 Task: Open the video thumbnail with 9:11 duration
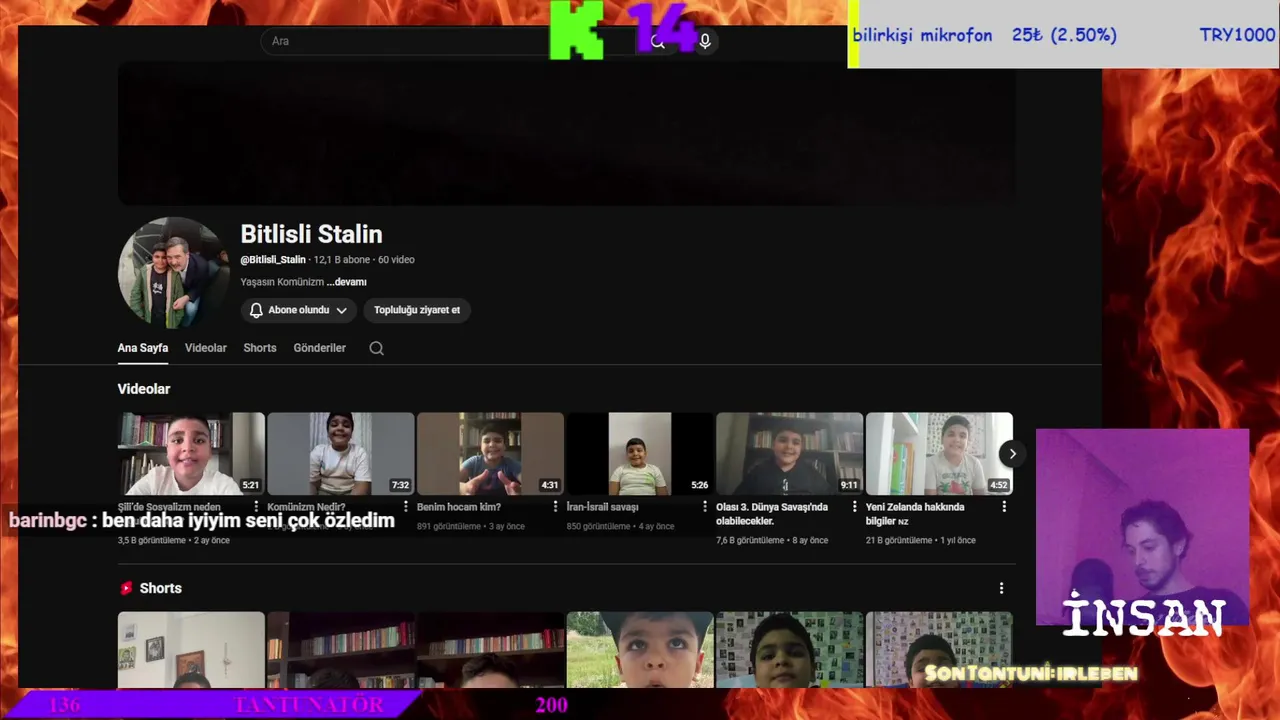pyautogui.click(x=789, y=454)
